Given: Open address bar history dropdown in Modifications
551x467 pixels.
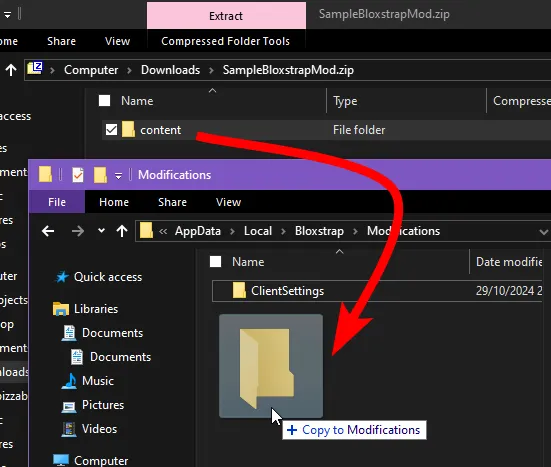Looking at the screenshot, I should pyautogui.click(x=544, y=232).
